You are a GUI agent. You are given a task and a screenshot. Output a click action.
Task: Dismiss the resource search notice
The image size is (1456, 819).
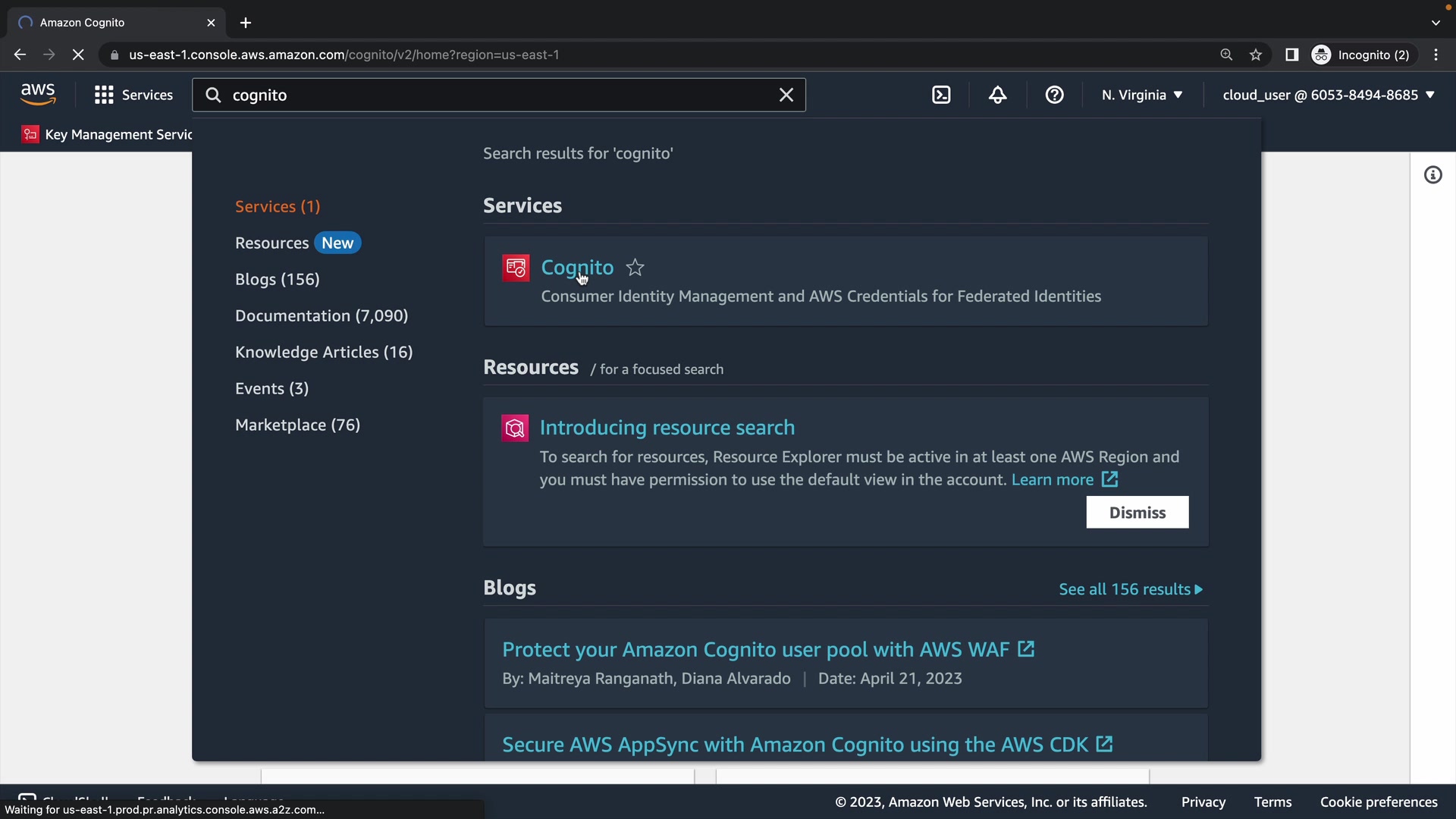(x=1137, y=513)
